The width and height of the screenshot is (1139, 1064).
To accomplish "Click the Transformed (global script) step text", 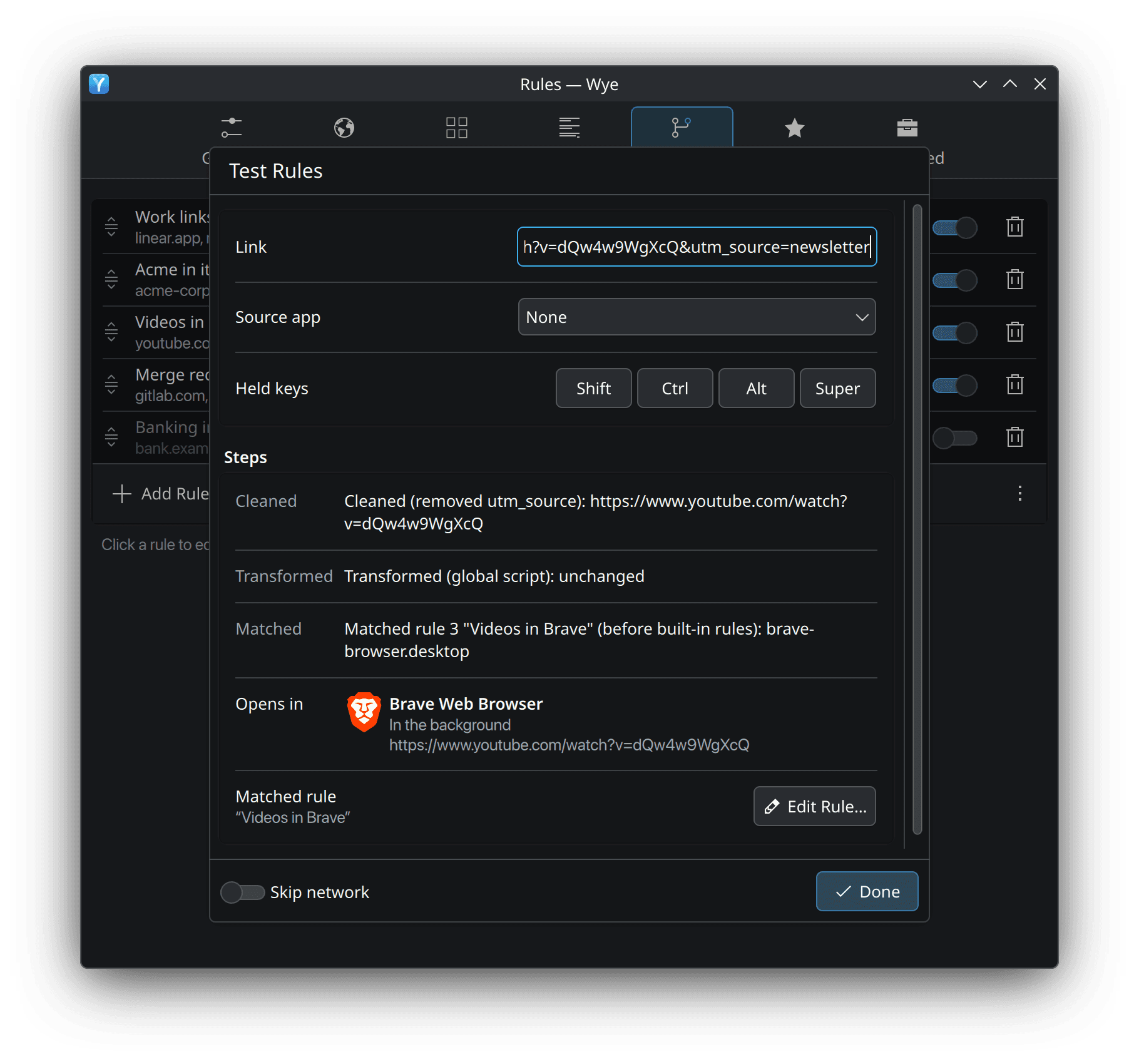I will 494,576.
